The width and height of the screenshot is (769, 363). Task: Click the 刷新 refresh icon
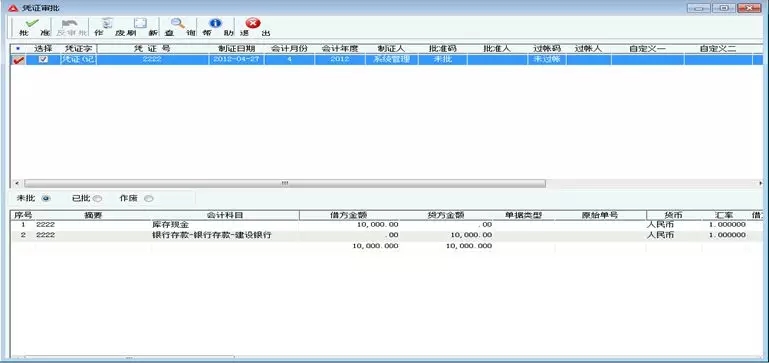pyautogui.click(x=141, y=23)
